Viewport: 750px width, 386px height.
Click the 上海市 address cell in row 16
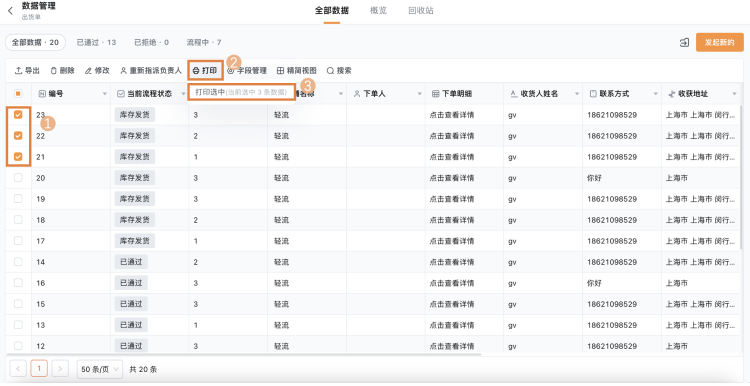(677, 283)
